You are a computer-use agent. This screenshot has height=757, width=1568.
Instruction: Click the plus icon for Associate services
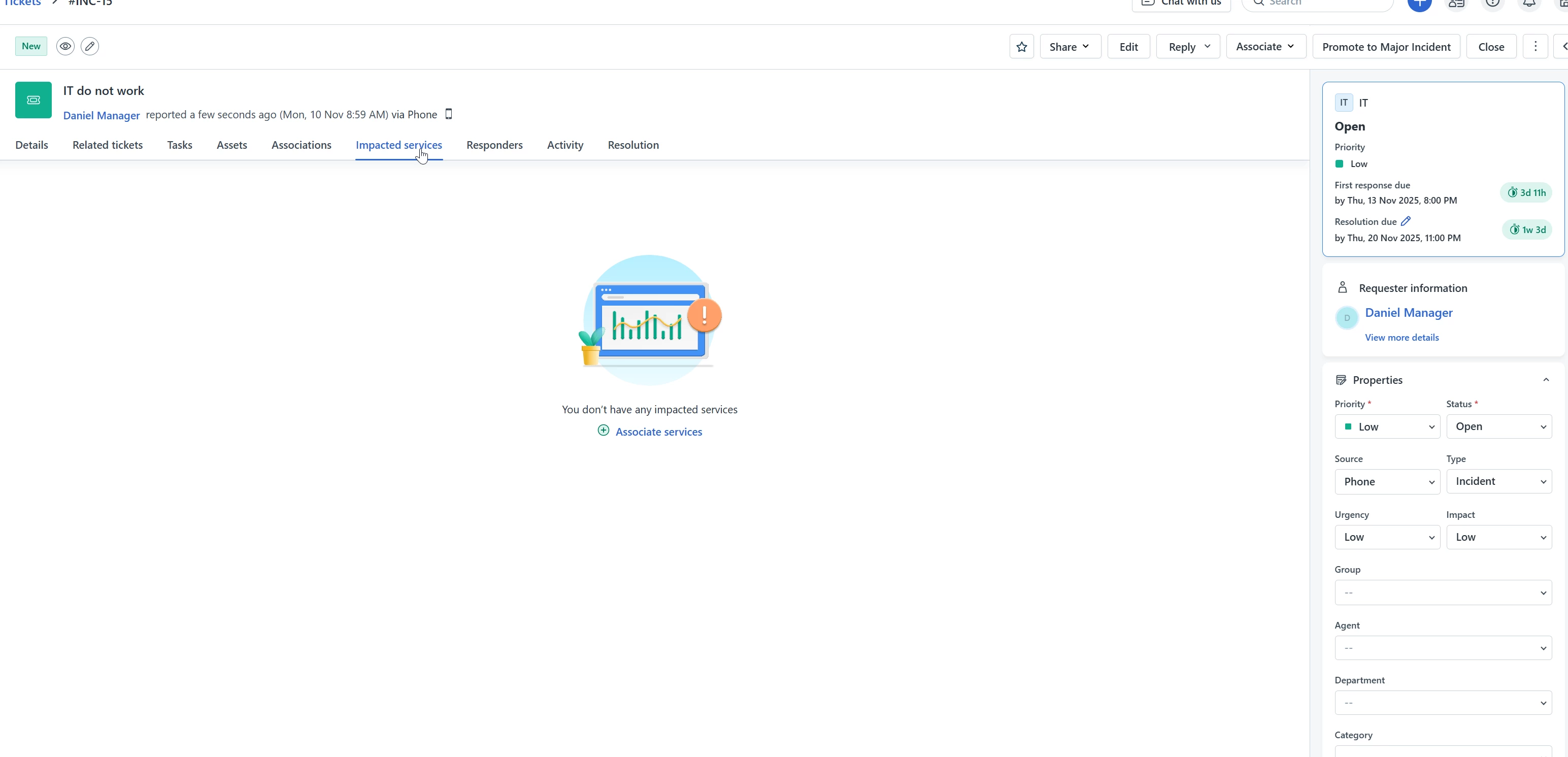(x=603, y=431)
